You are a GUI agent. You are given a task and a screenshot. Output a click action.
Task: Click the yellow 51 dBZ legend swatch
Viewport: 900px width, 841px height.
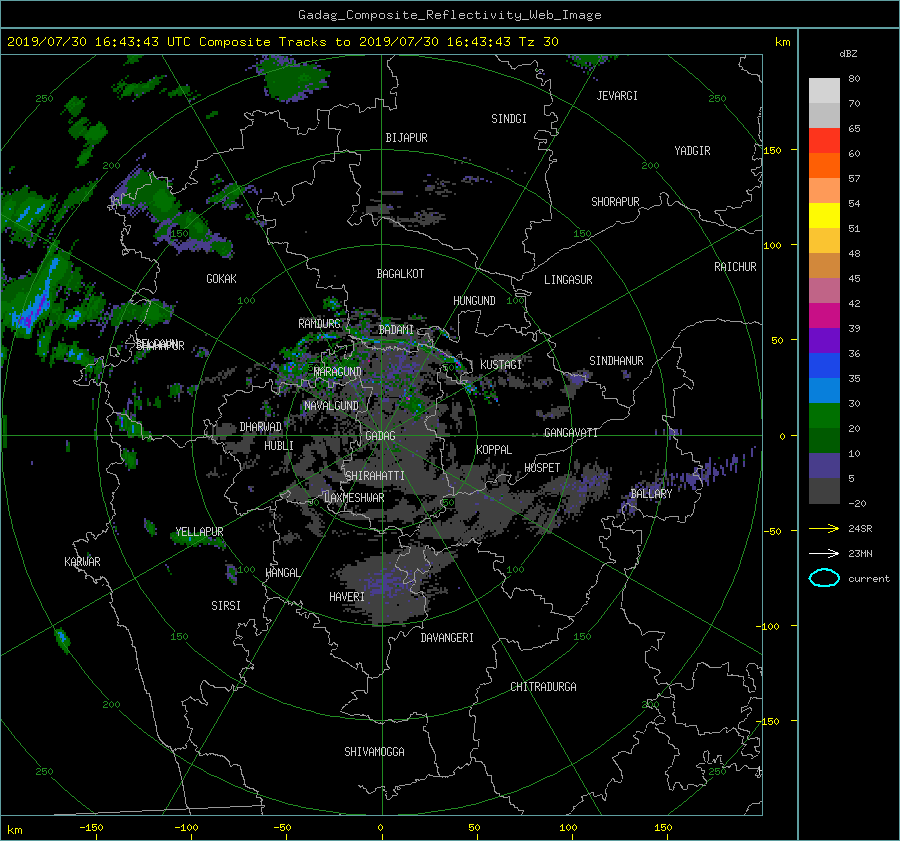824,215
